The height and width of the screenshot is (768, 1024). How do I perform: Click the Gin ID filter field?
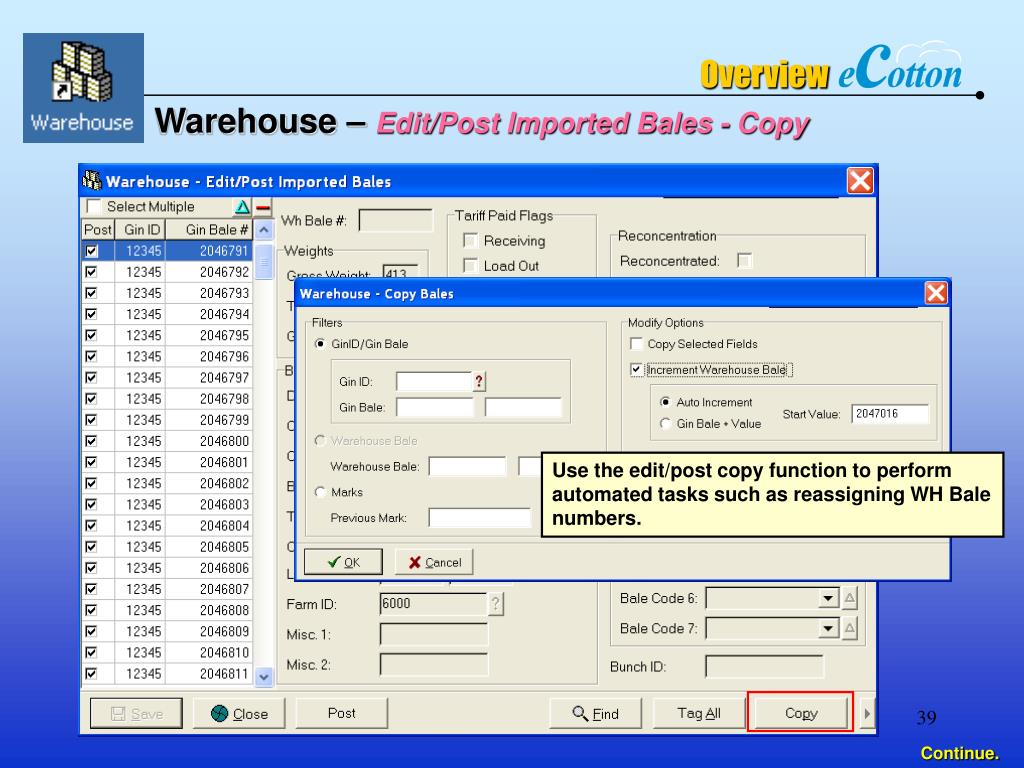click(x=434, y=381)
